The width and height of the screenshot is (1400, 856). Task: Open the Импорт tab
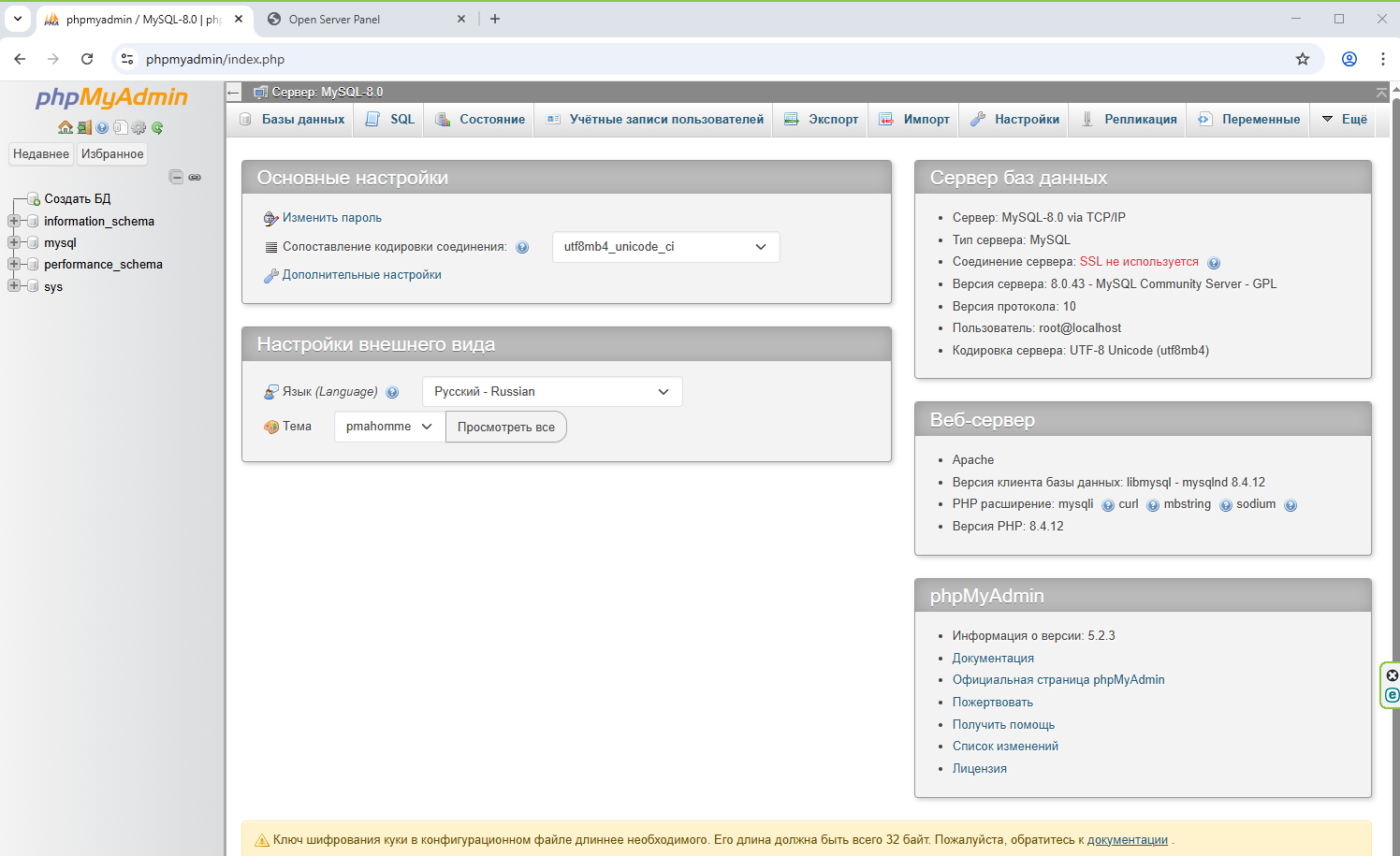[x=914, y=119]
